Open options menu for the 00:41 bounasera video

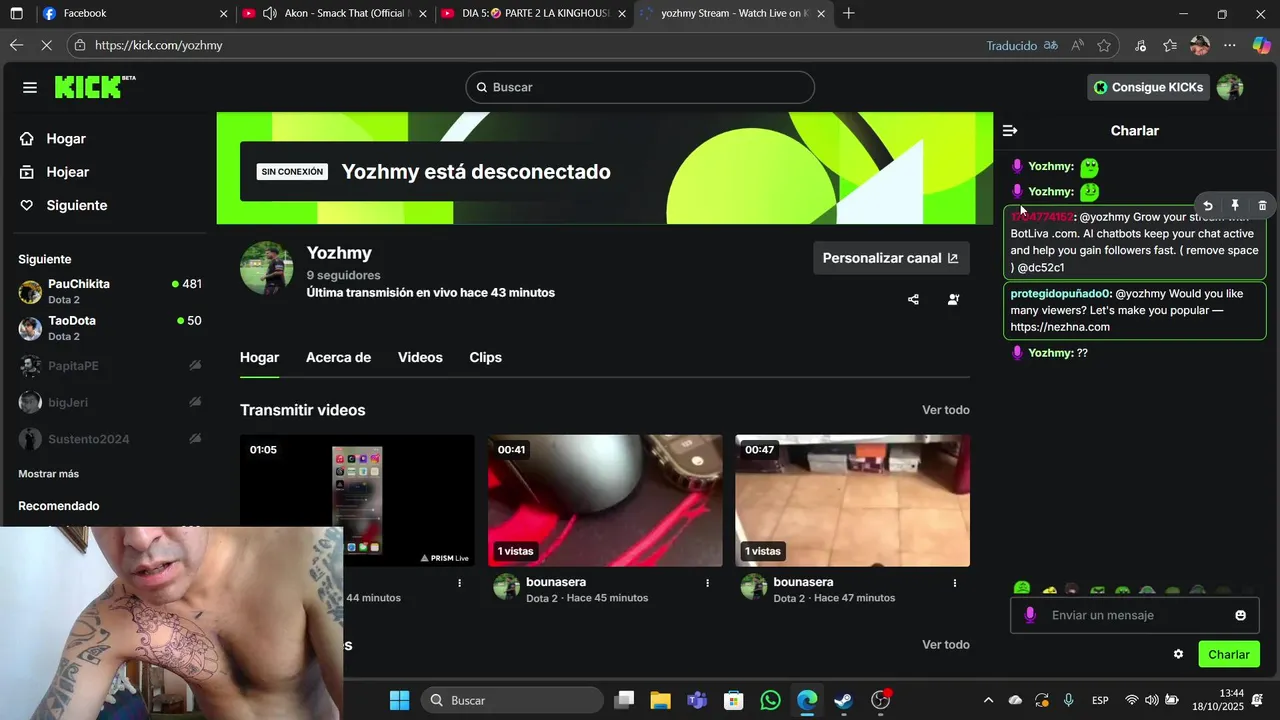(x=707, y=582)
